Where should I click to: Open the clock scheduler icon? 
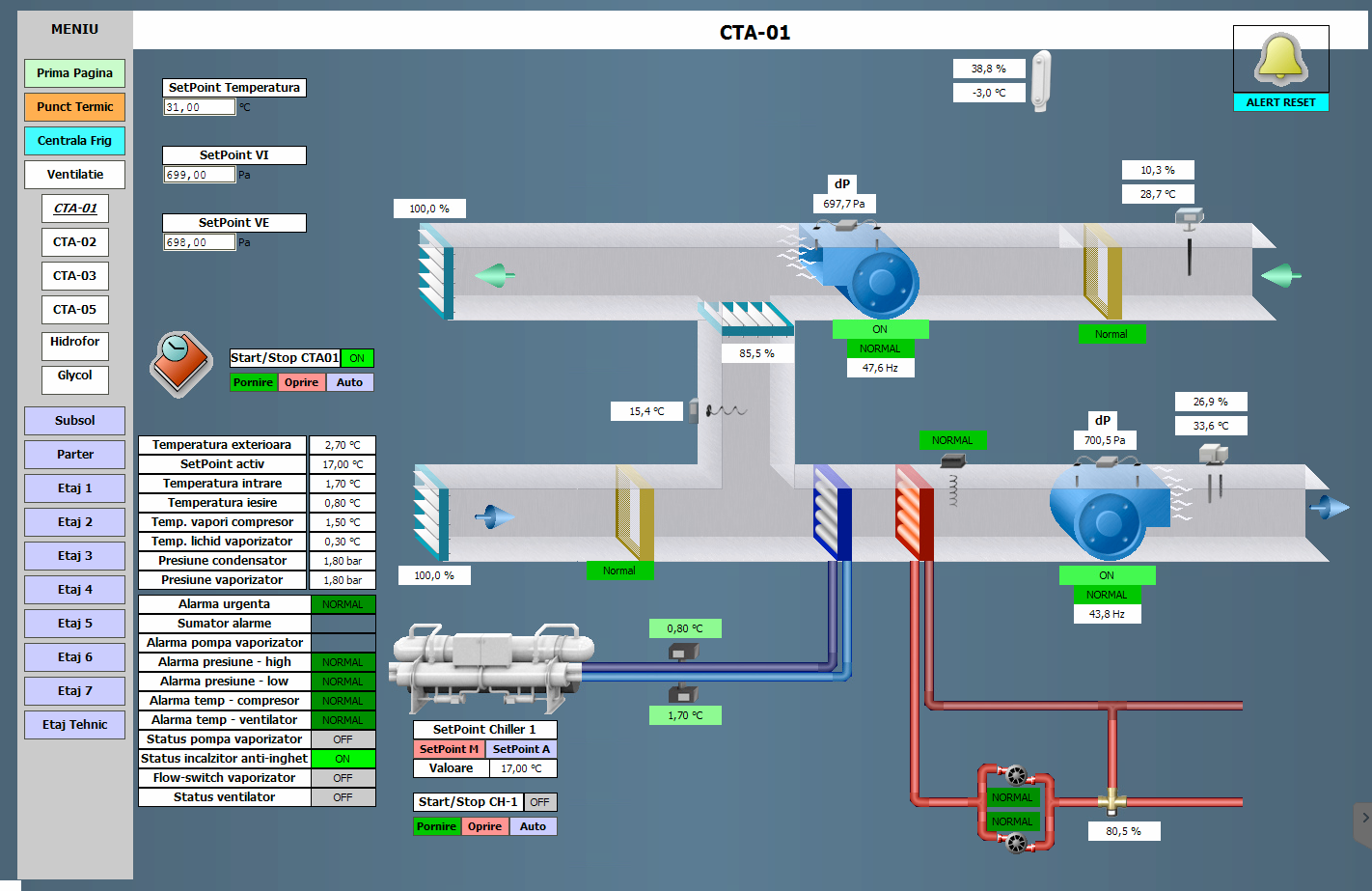(180, 364)
